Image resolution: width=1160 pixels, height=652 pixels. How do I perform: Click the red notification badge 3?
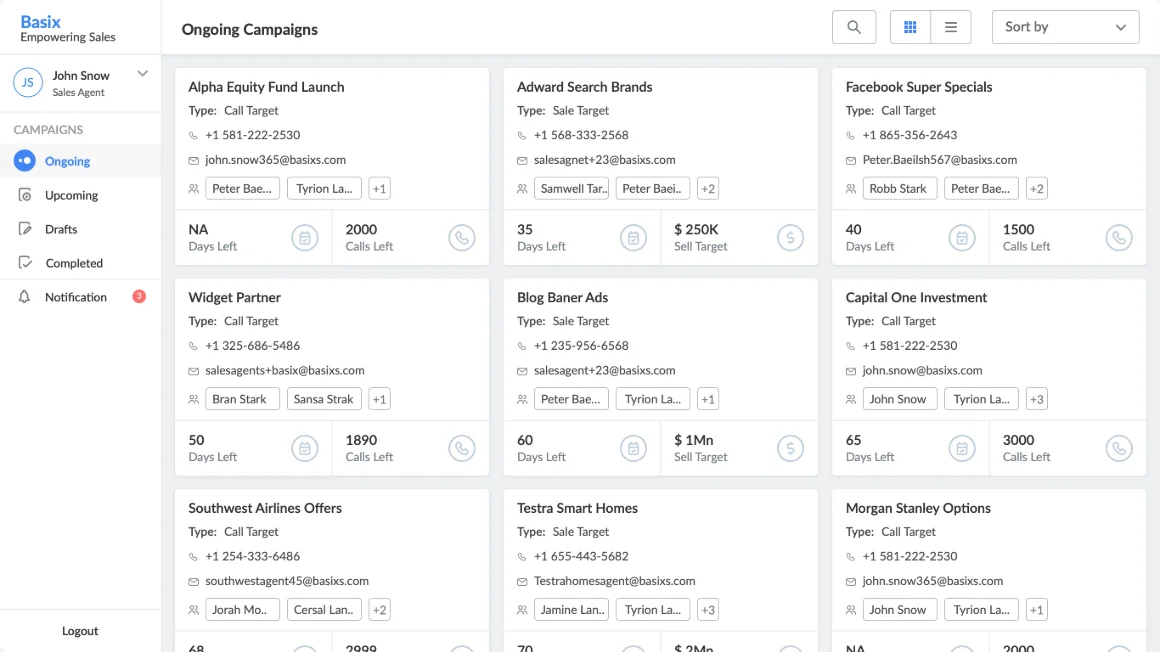tap(139, 296)
